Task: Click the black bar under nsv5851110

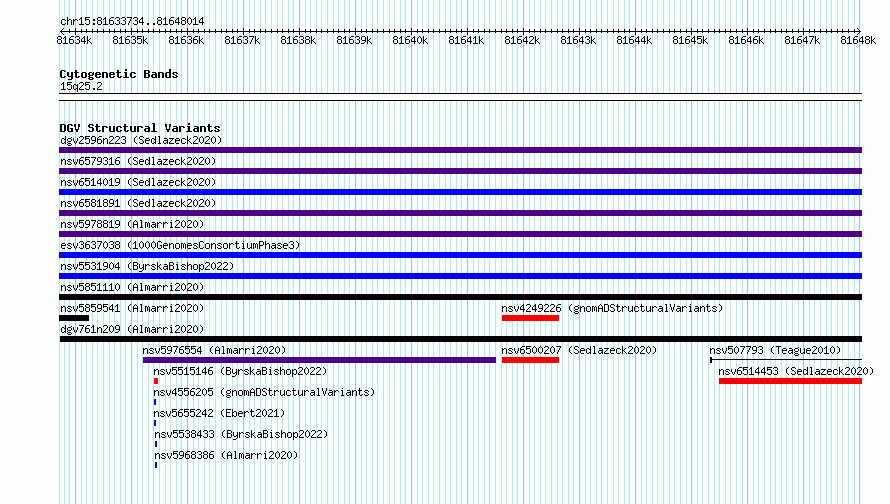Action: coord(460,297)
